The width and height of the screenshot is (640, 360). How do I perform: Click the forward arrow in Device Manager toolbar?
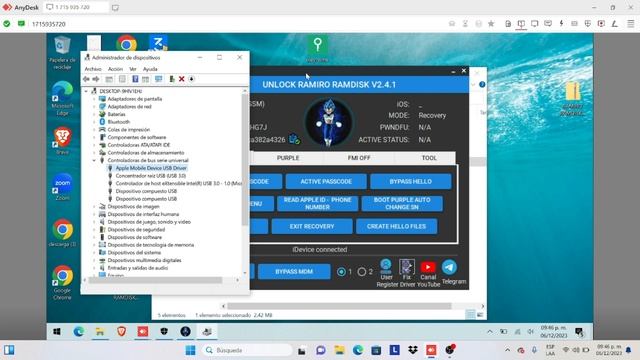click(x=96, y=79)
